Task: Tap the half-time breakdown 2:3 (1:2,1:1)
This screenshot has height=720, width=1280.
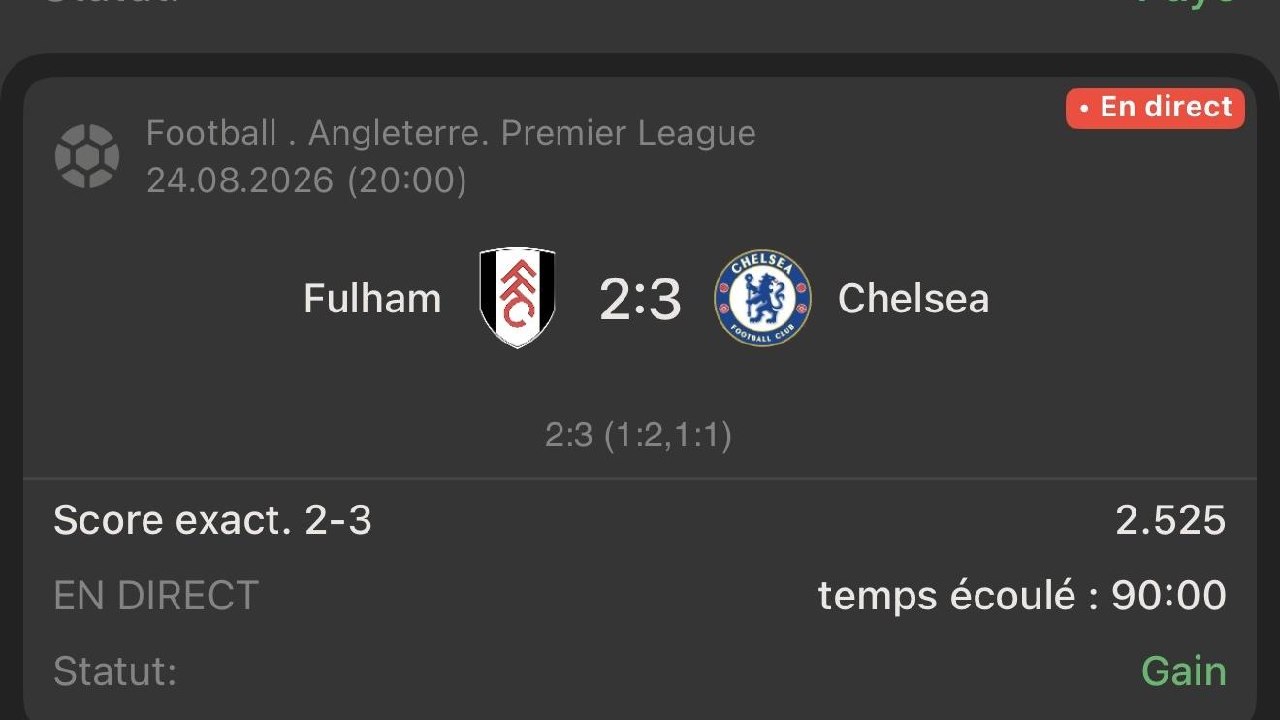Action: (638, 435)
